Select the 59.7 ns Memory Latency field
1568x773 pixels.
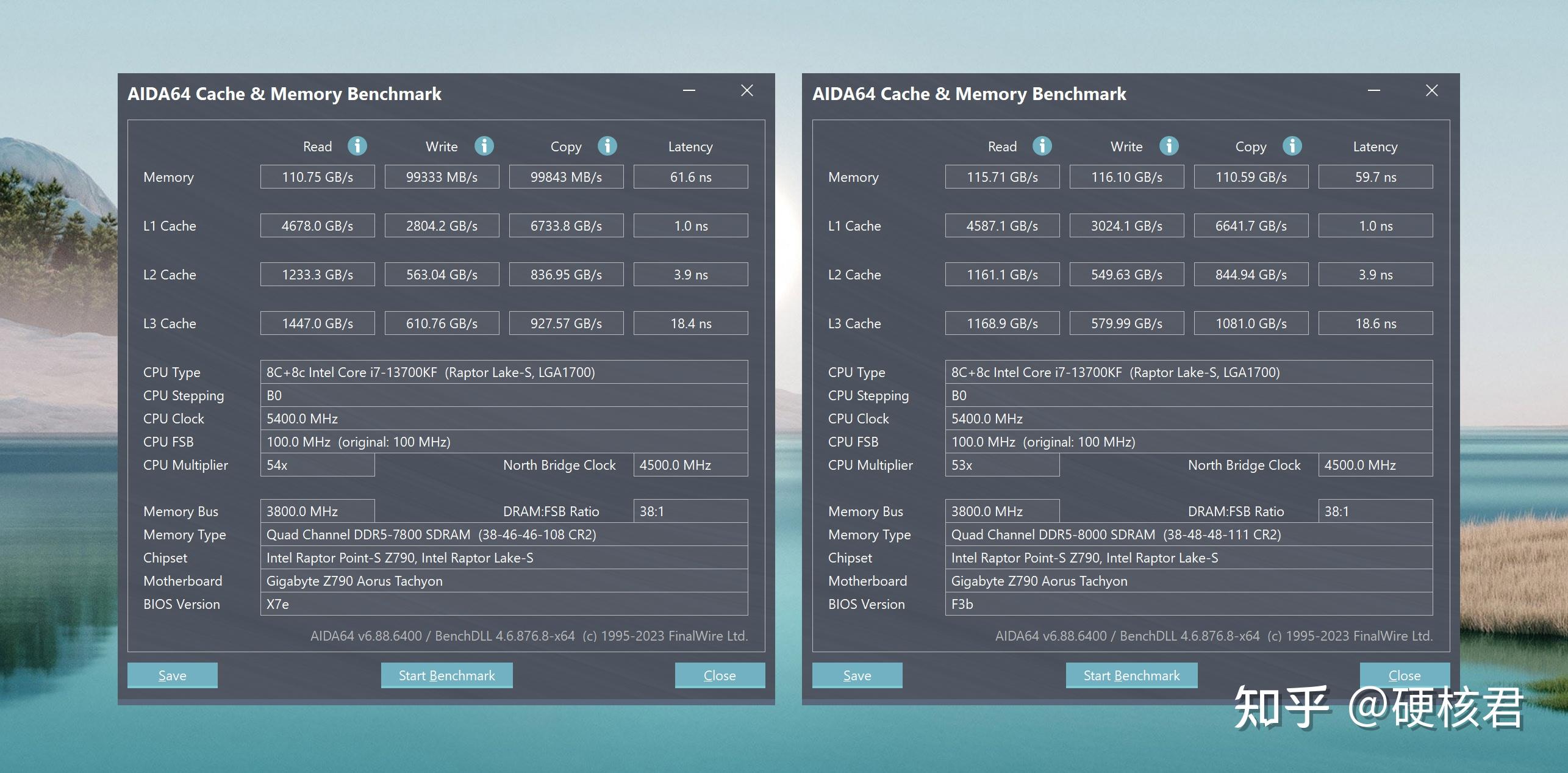pos(1375,176)
